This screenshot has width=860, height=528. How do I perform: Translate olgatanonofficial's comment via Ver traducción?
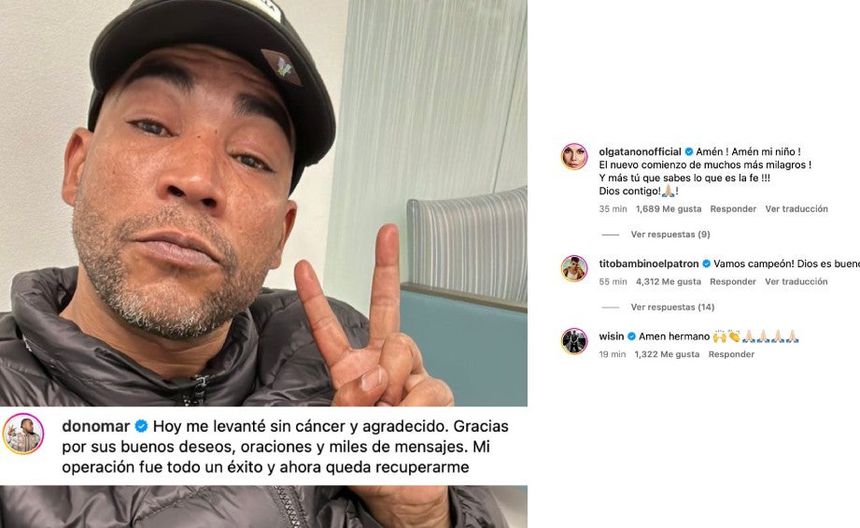[796, 209]
